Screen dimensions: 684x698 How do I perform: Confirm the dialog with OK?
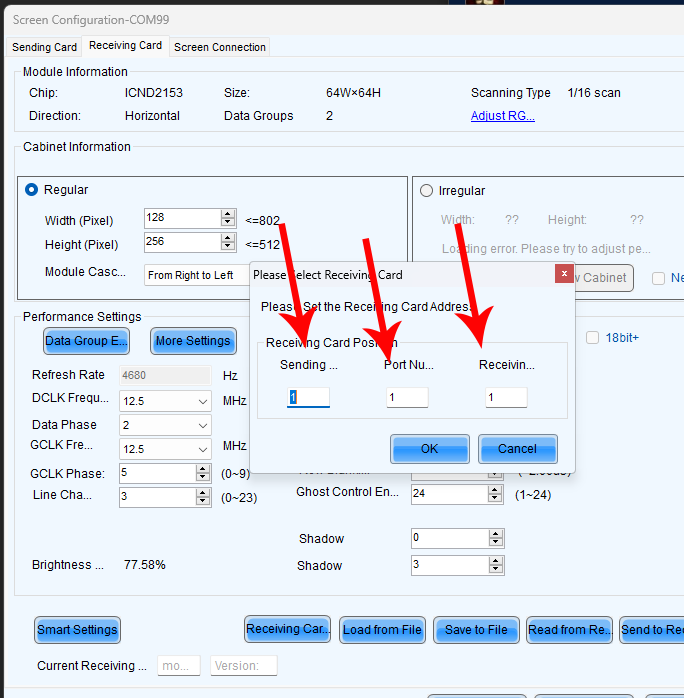[429, 449]
